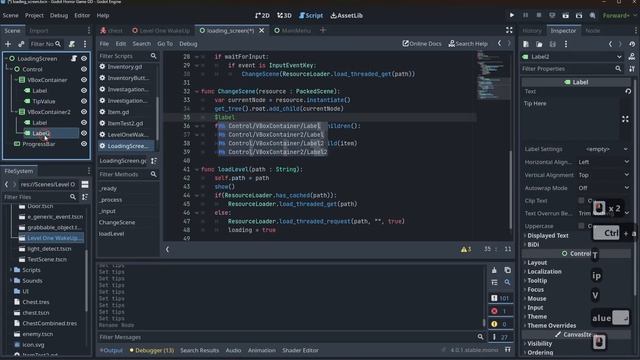This screenshot has height=360, width=640.
Task: Run the project with Play button
Action: 511,16
